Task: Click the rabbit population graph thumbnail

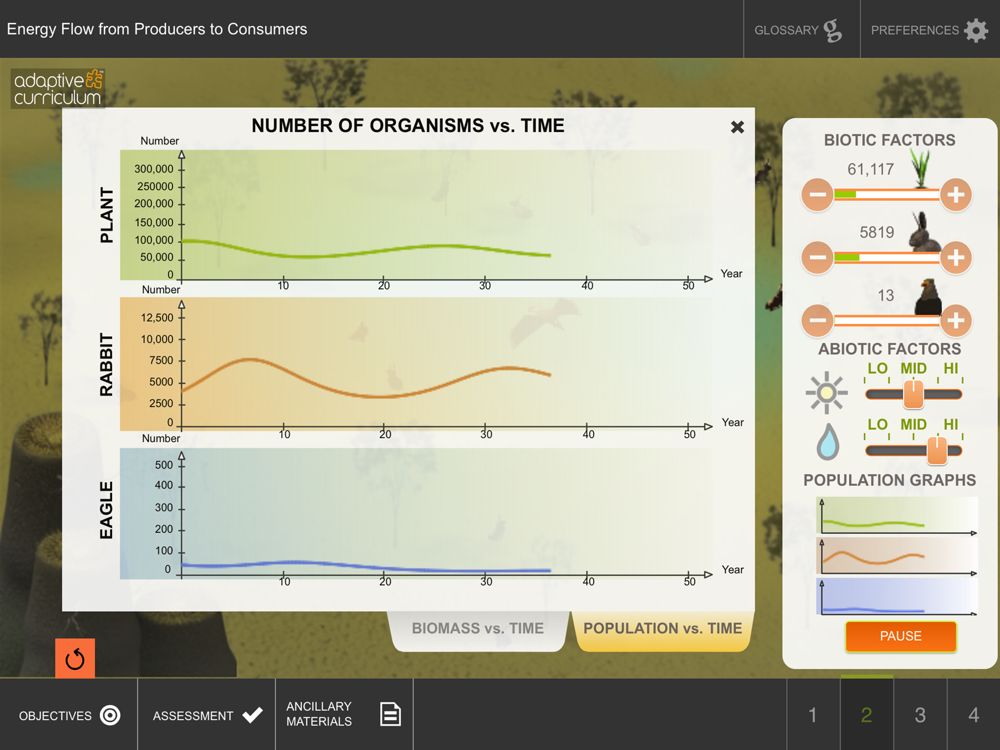Action: pyautogui.click(x=897, y=556)
